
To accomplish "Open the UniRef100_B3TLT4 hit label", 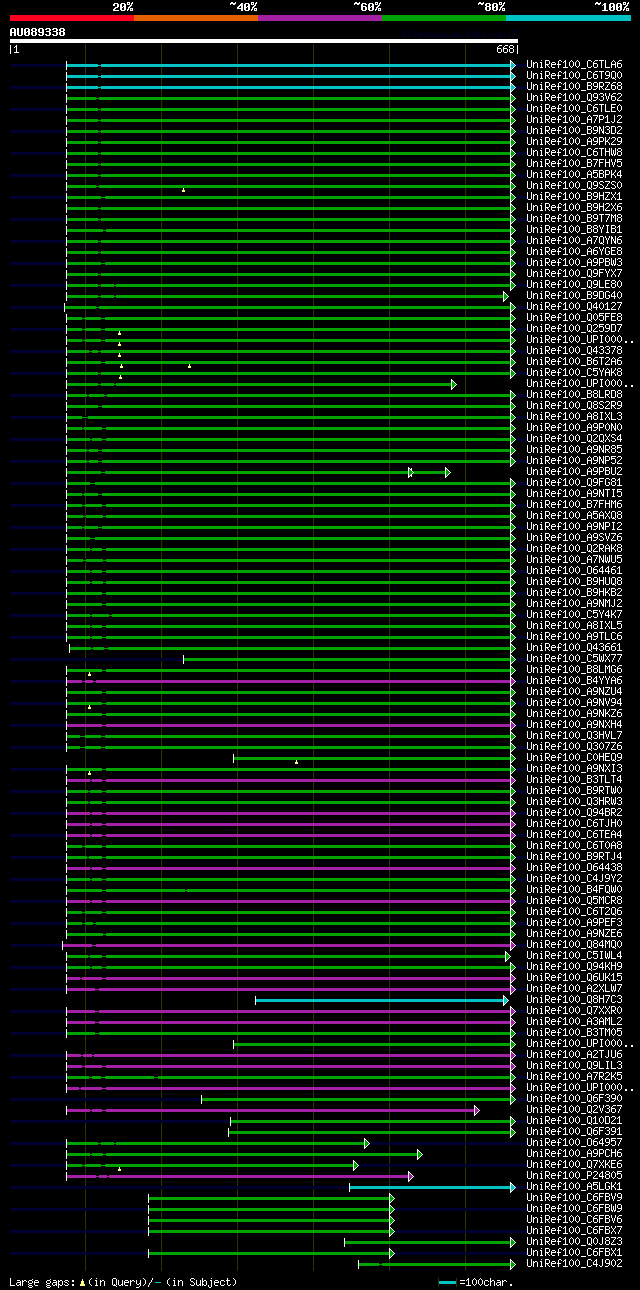I will 574,779.
